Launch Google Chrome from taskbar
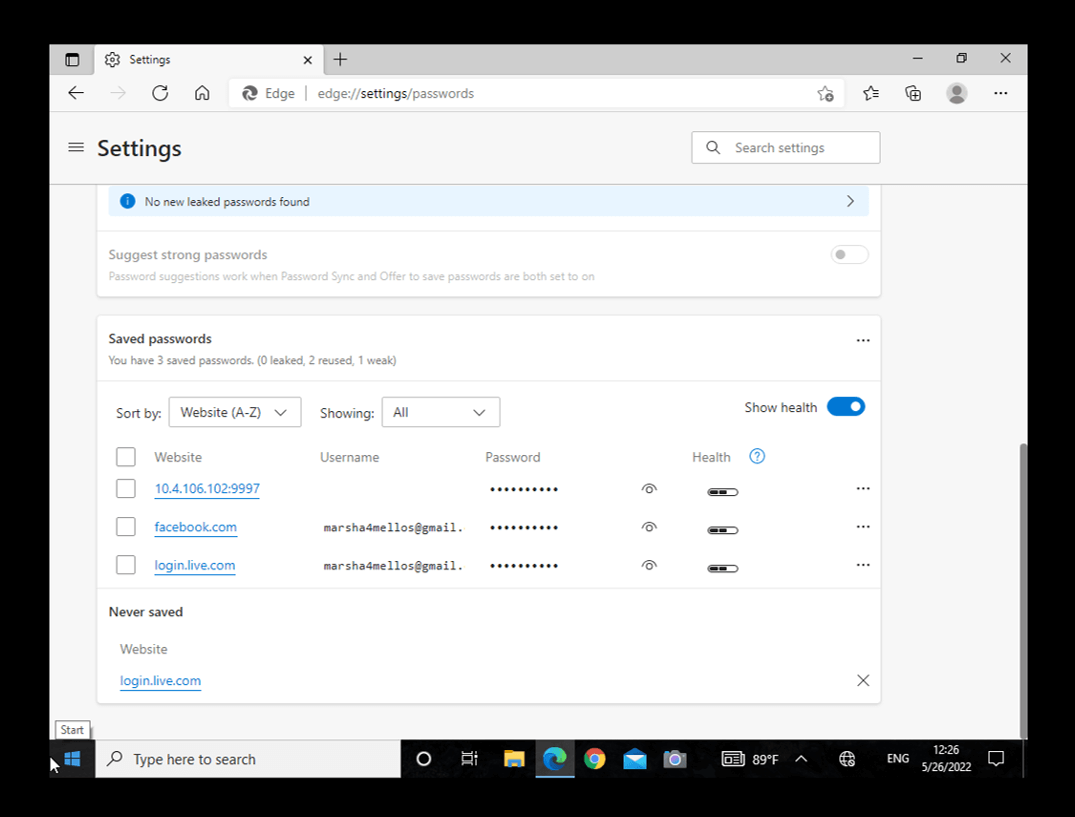 coord(594,759)
